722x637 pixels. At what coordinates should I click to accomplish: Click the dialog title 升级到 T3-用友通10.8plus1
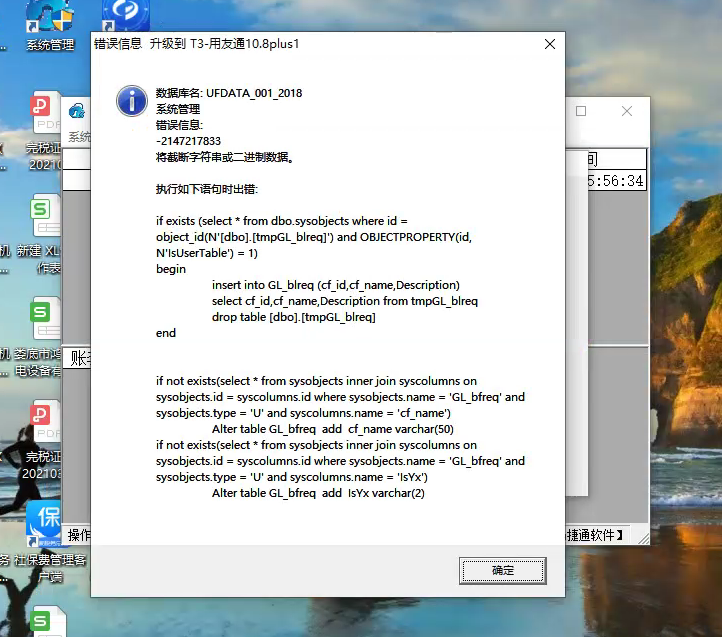224,44
